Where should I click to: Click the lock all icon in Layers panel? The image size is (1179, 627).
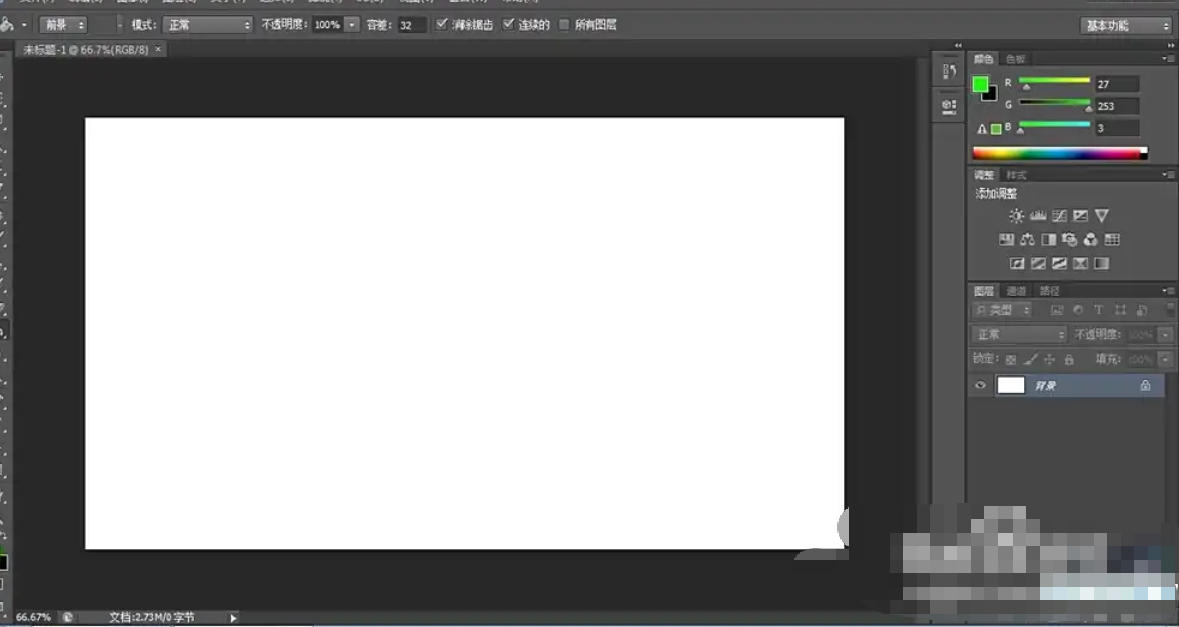point(1068,358)
